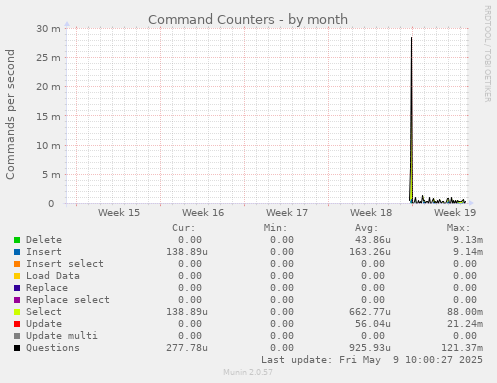Click the Last update timestamp text

[x=372, y=360]
